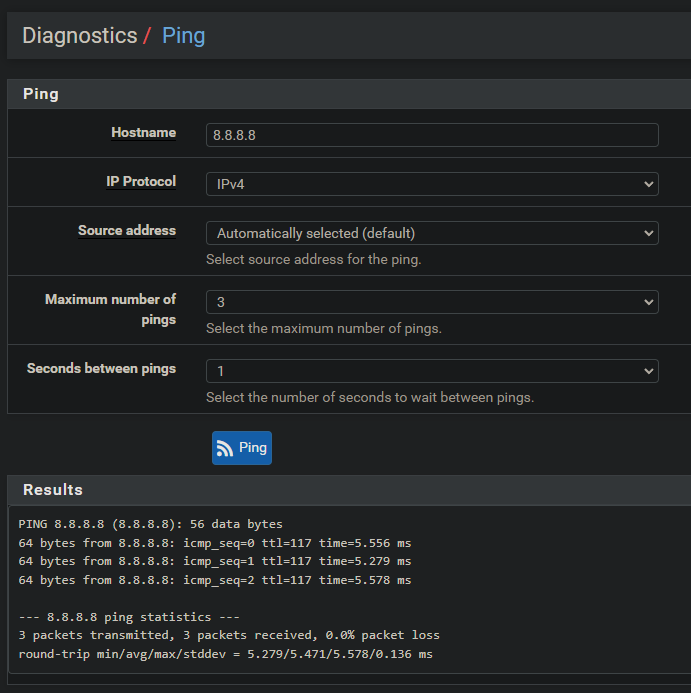Open the Seconds between pings dropdown
691x693 pixels.
coord(432,371)
